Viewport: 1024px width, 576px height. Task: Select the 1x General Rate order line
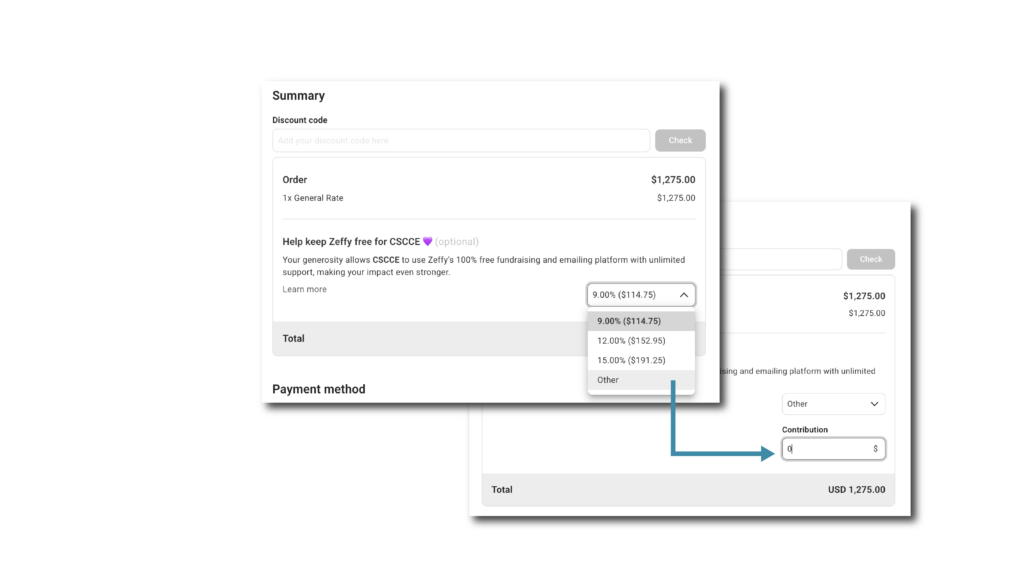coord(313,198)
